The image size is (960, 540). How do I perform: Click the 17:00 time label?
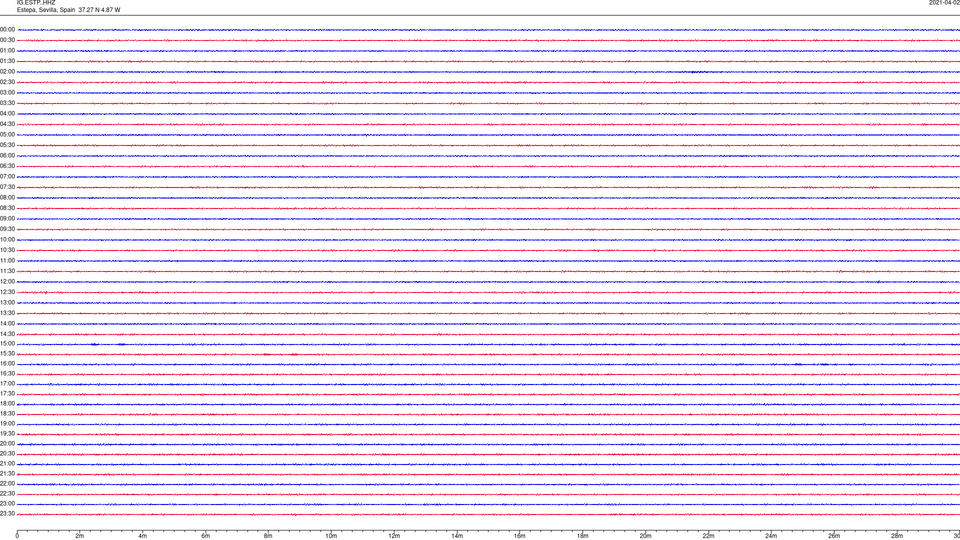7,384
